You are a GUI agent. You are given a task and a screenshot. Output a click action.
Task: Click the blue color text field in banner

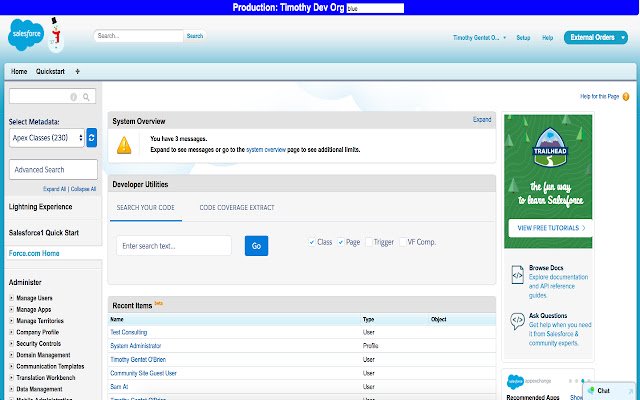(x=375, y=8)
